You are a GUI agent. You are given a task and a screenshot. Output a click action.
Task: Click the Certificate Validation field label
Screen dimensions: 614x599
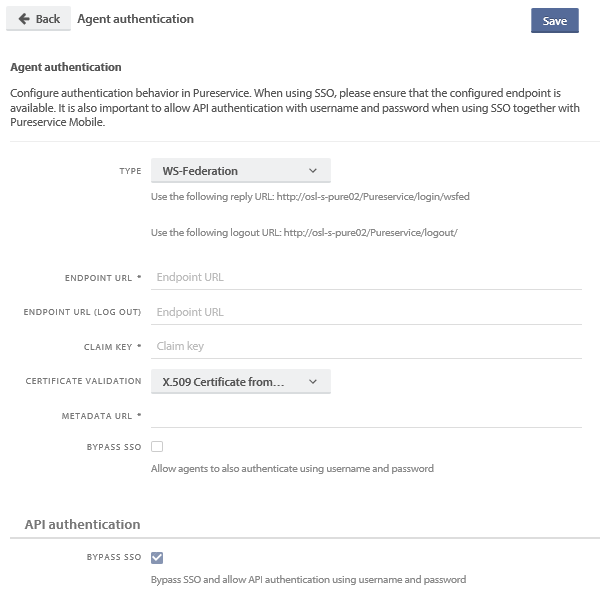pyautogui.click(x=83, y=381)
